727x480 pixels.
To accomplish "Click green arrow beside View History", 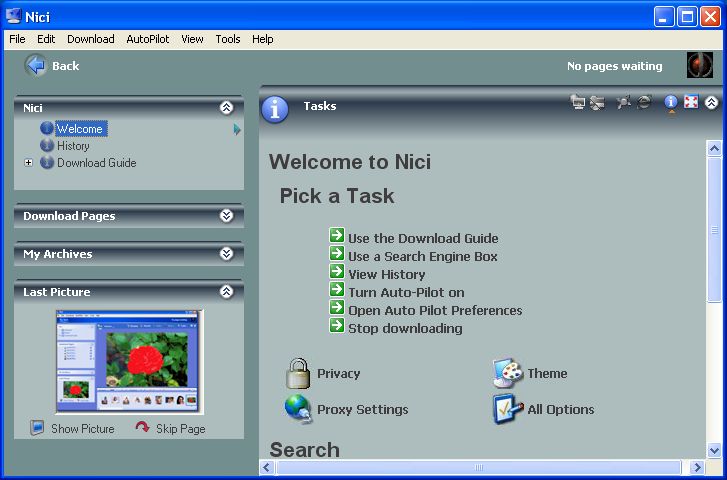I will click(x=337, y=271).
